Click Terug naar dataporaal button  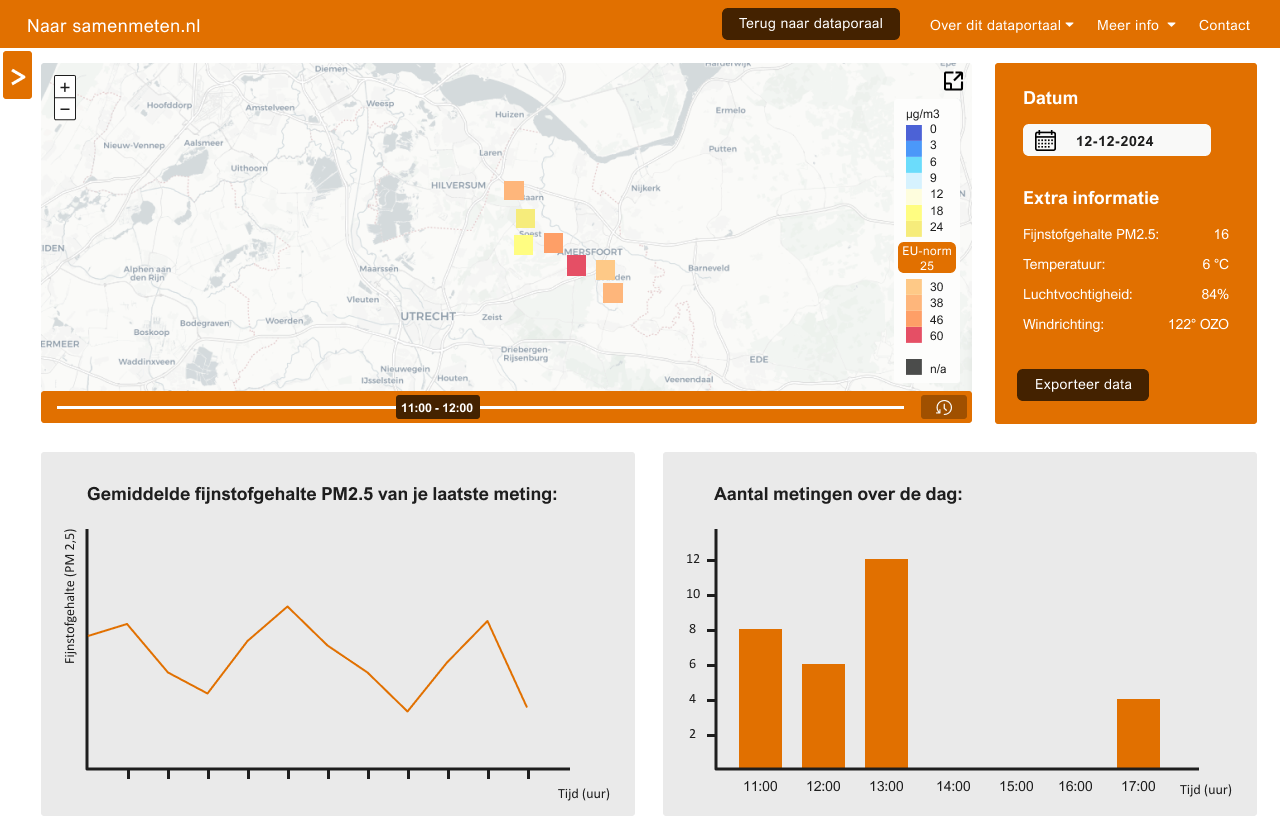click(811, 23)
